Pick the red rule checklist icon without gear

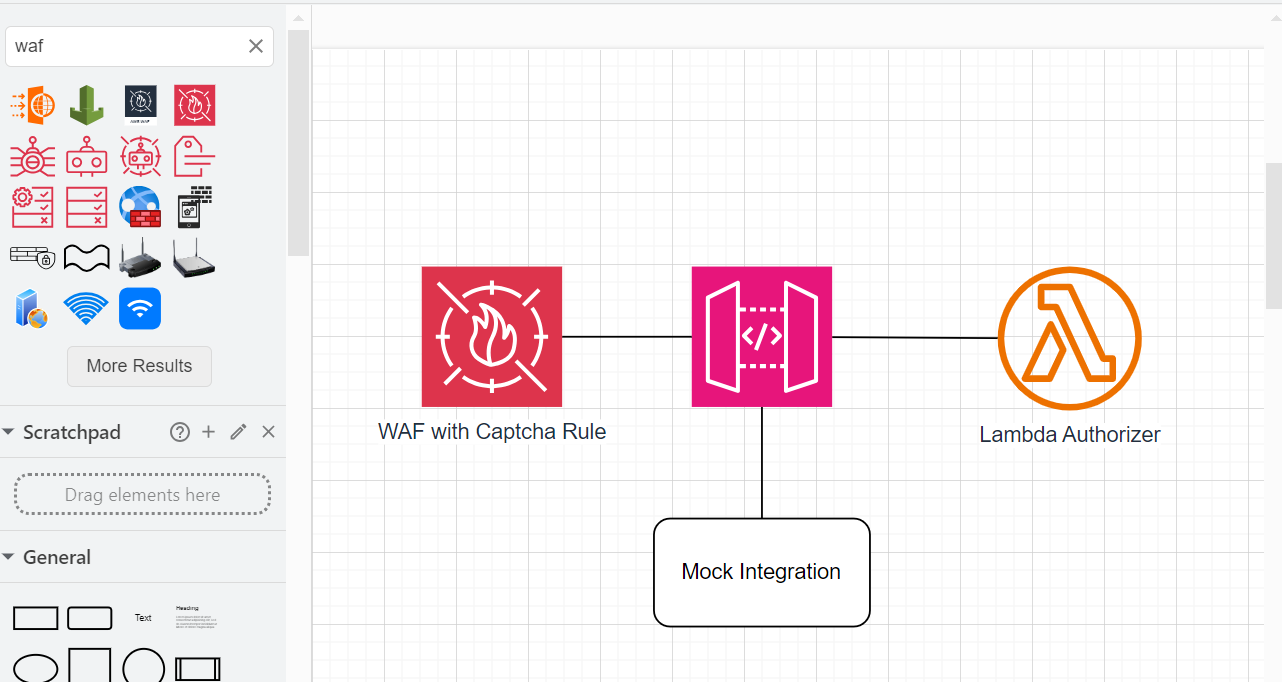click(x=87, y=207)
